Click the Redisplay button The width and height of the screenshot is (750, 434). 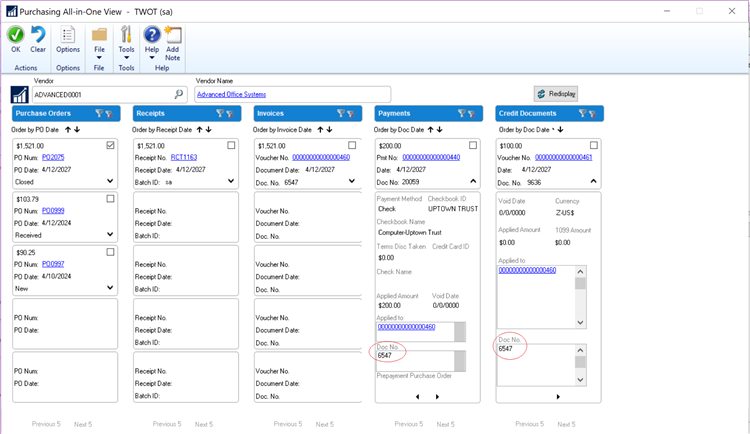pos(556,94)
